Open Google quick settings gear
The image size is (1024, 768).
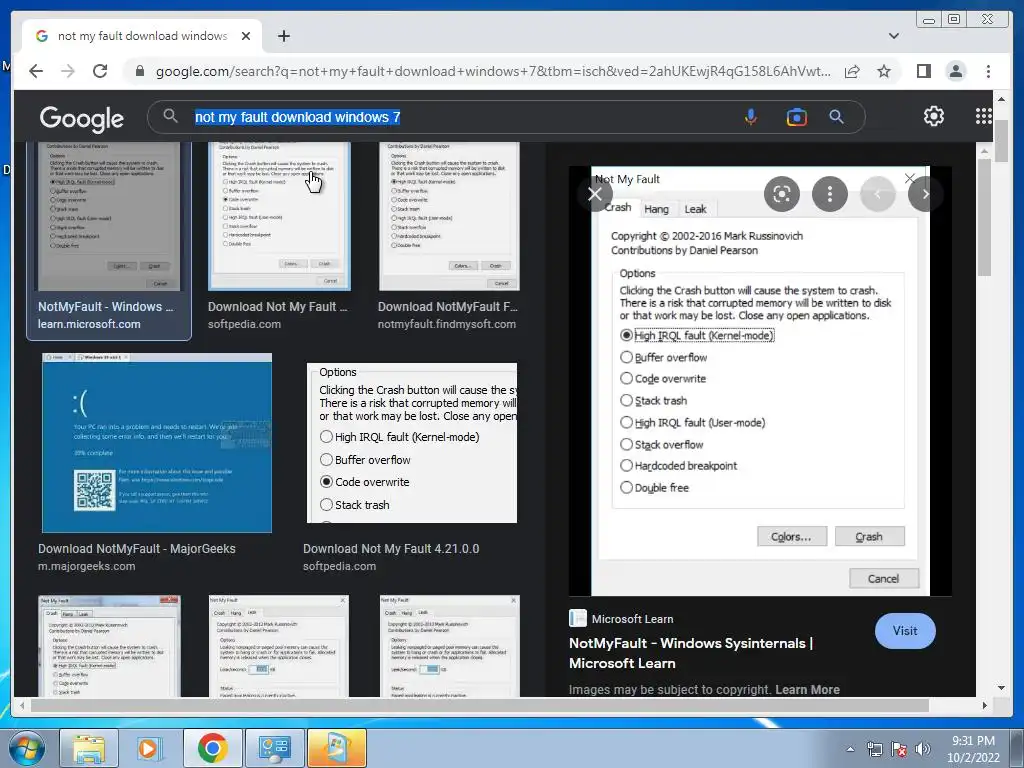(x=934, y=116)
